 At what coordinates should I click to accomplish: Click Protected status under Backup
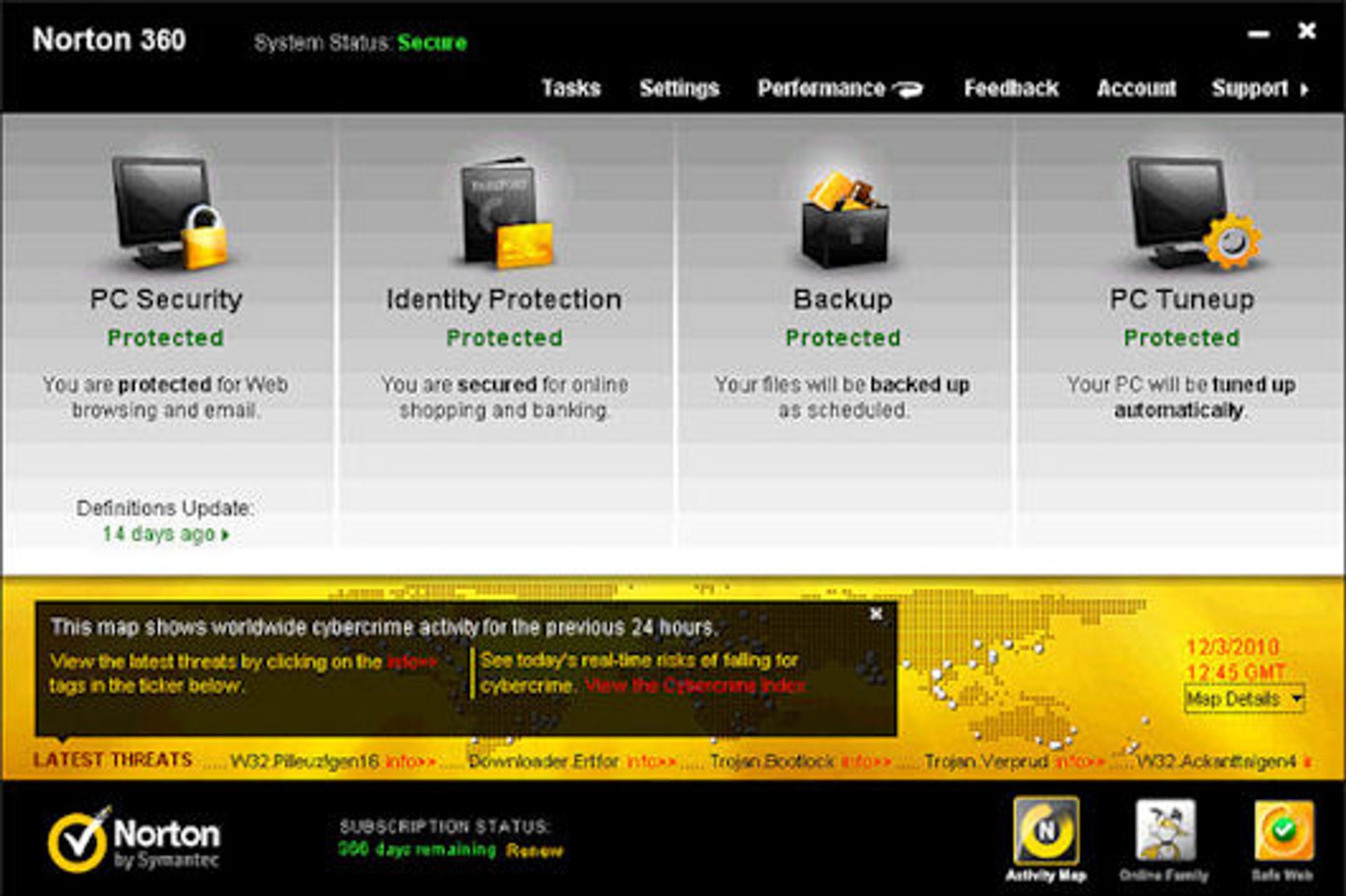coord(843,338)
